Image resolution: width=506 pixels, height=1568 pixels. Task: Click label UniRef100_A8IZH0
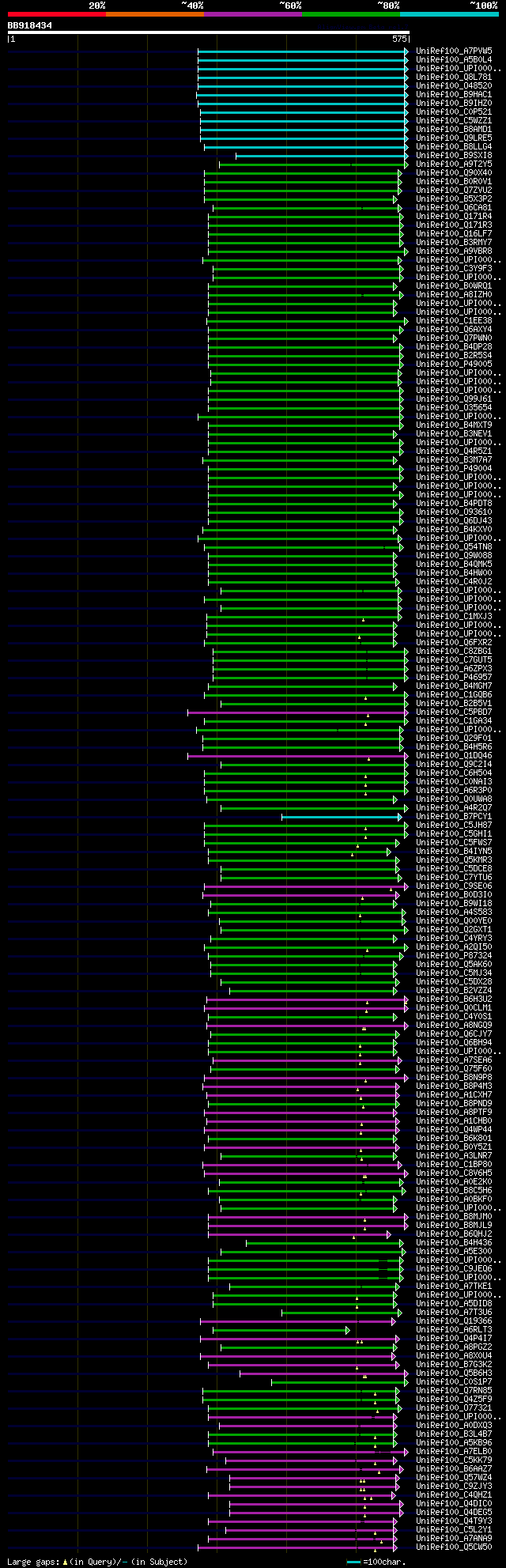pyautogui.click(x=454, y=294)
